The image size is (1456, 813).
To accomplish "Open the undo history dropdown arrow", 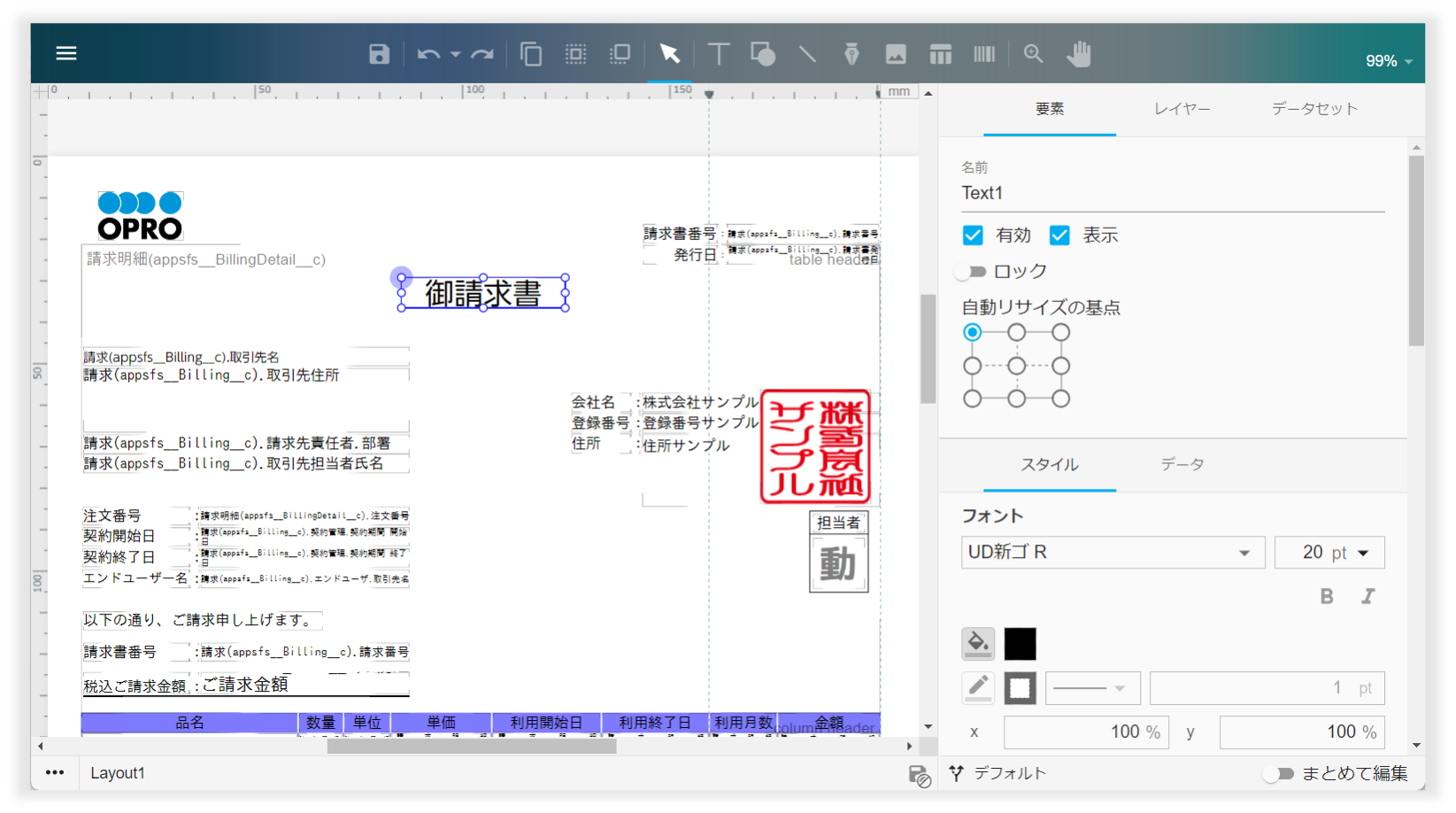I will click(455, 54).
